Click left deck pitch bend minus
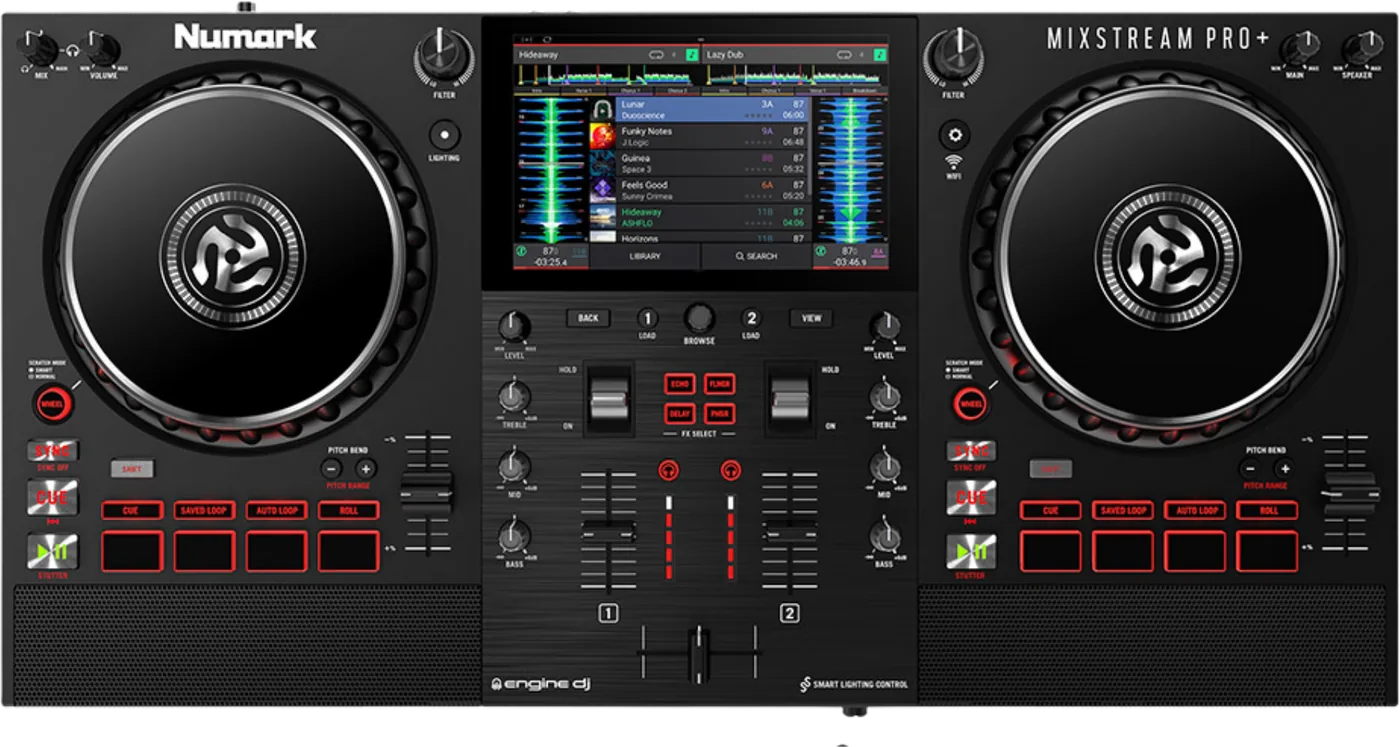 332,469
